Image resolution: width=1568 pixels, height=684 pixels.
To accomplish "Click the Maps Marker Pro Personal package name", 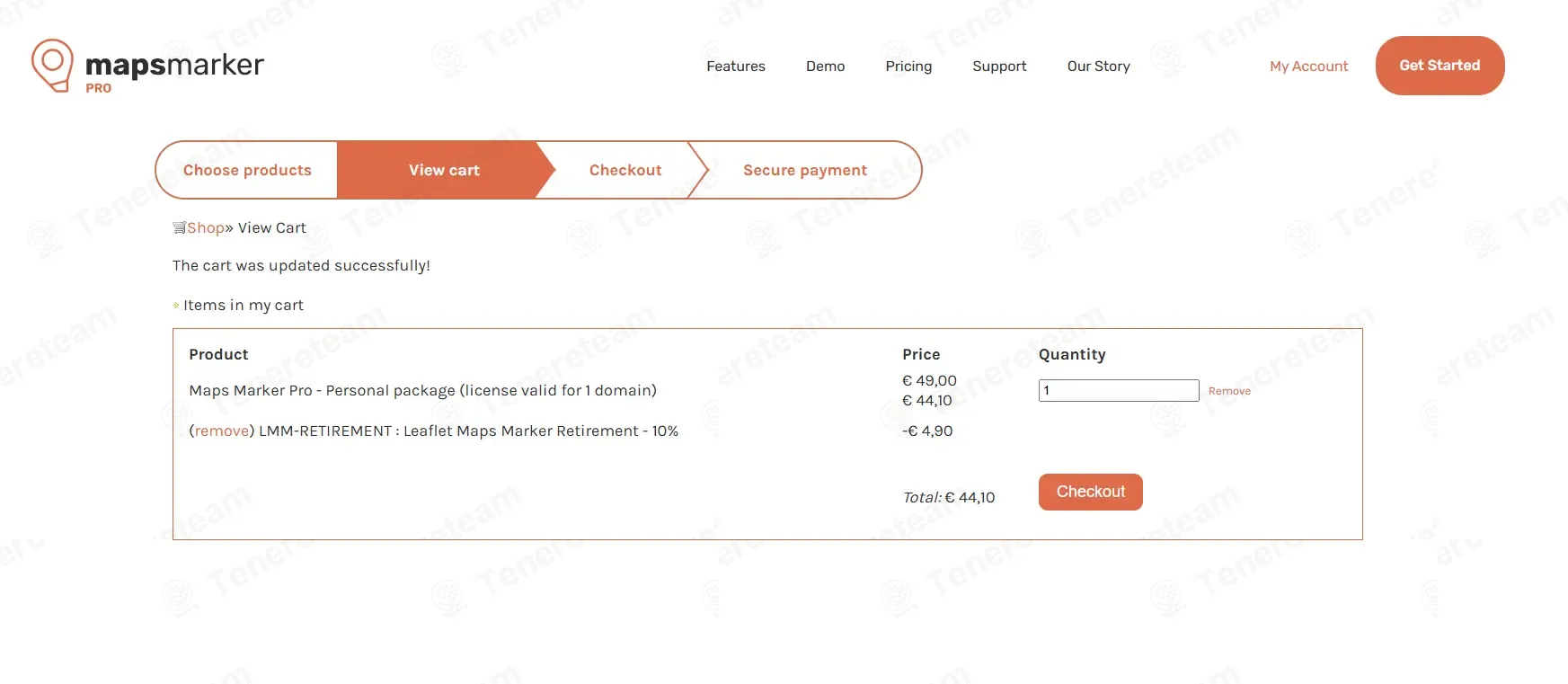I will pyautogui.click(x=422, y=390).
